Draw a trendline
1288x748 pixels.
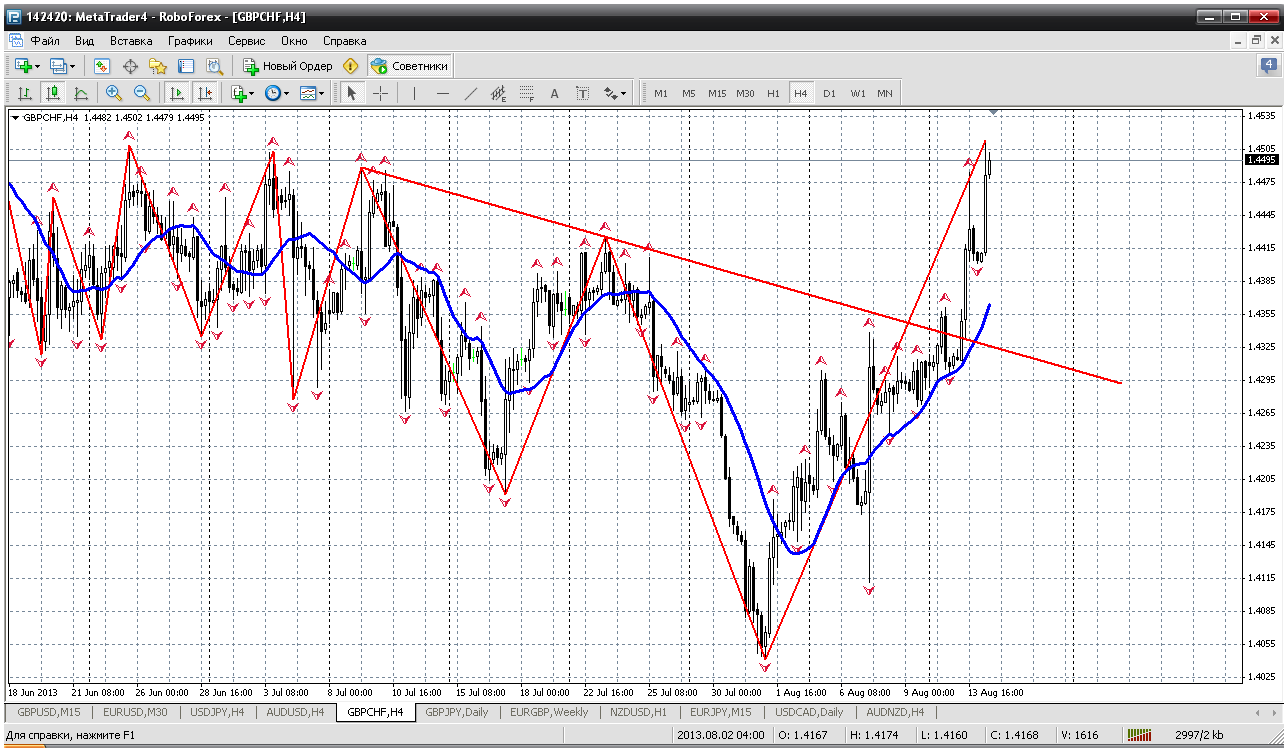(x=471, y=93)
